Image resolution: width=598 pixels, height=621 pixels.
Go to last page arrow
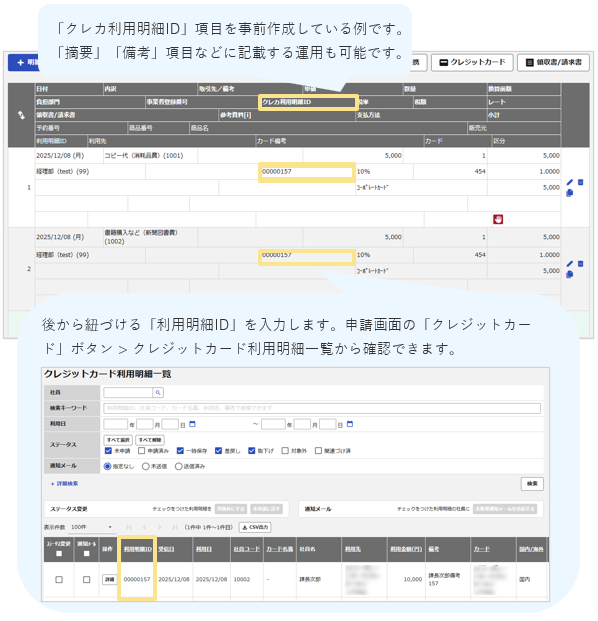(x=174, y=527)
